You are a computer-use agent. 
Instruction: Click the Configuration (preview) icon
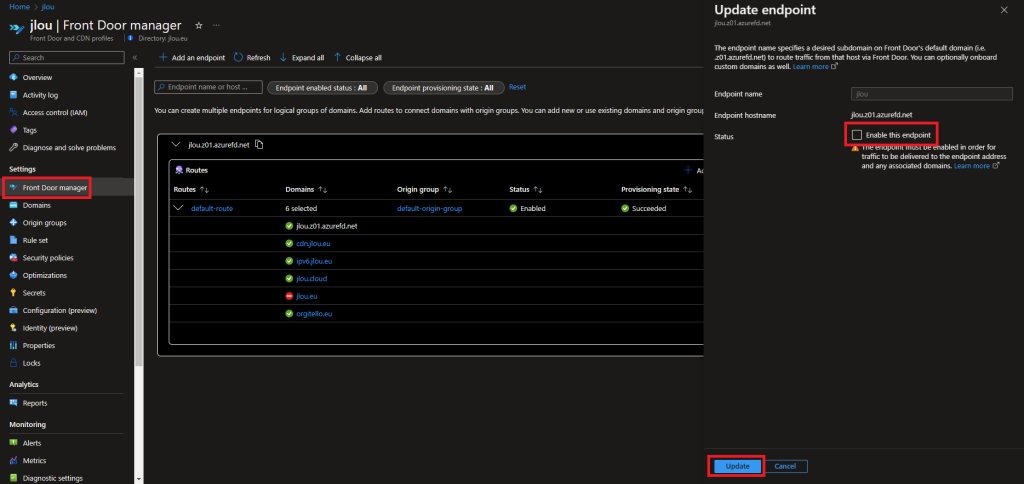click(x=14, y=310)
